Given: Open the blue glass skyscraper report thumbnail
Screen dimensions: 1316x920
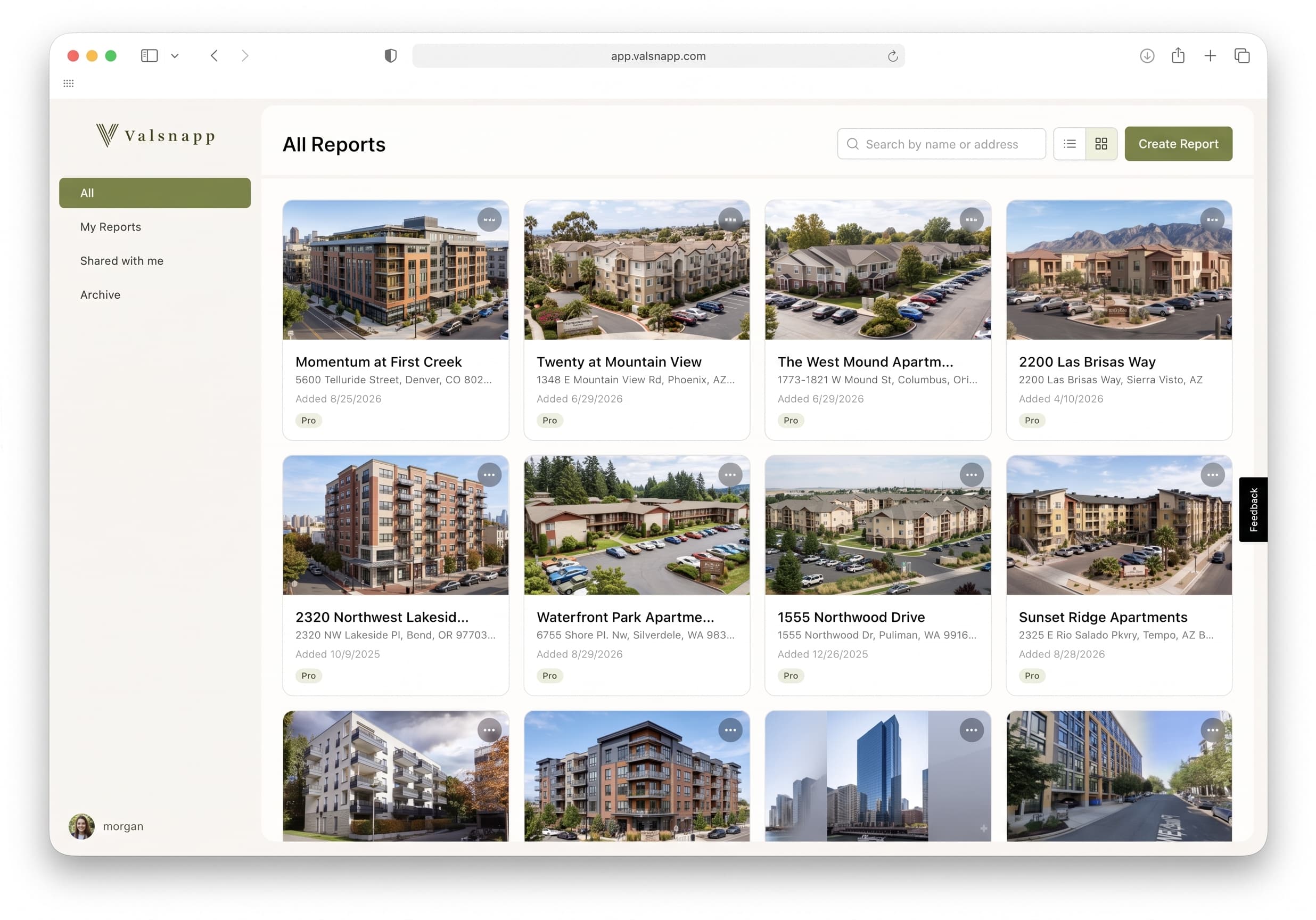Looking at the screenshot, I should (877, 776).
